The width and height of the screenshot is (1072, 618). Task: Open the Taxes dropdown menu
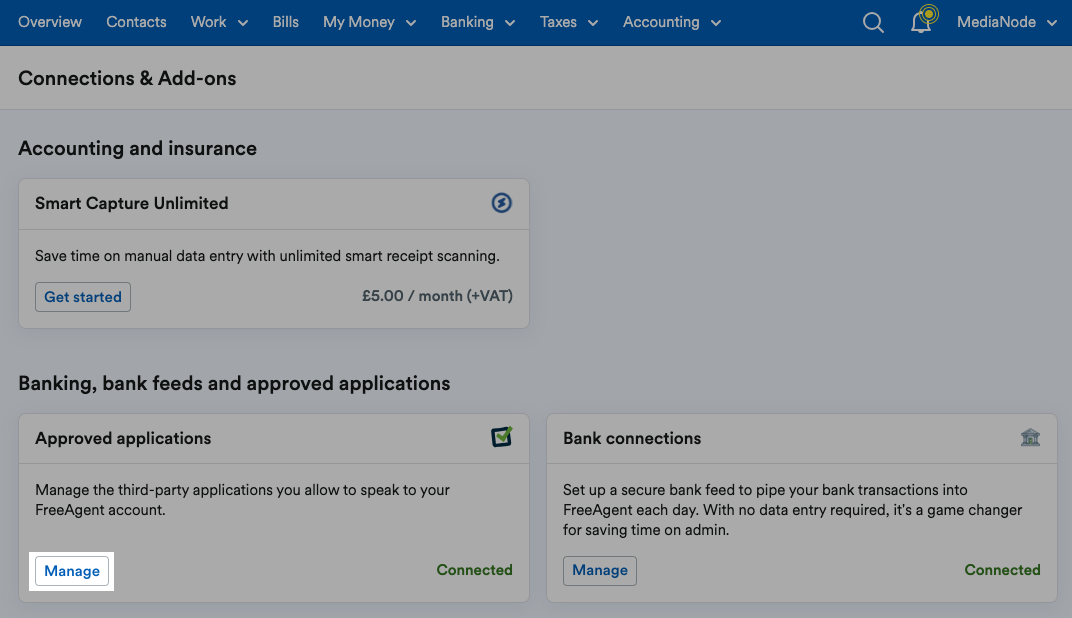click(568, 22)
